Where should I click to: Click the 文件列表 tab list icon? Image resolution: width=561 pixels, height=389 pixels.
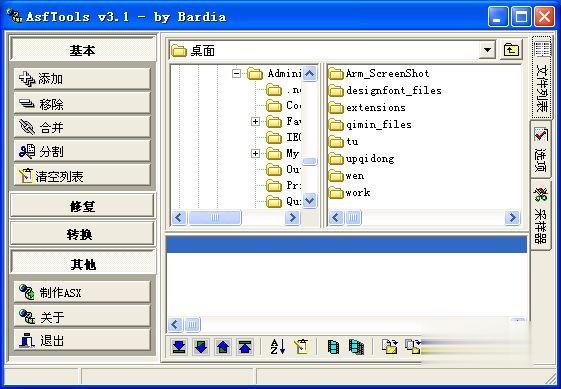(x=542, y=49)
